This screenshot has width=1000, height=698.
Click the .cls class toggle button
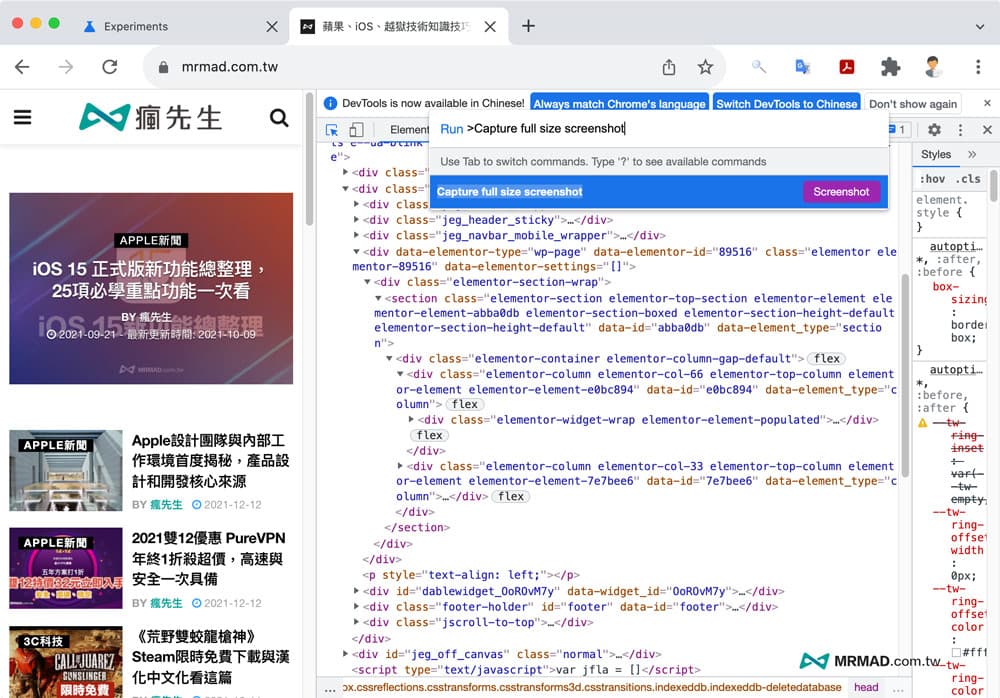(x=968, y=179)
